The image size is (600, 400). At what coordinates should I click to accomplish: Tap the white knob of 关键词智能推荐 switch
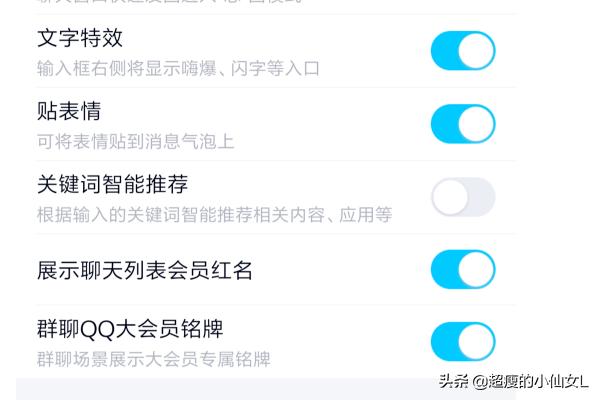point(450,197)
